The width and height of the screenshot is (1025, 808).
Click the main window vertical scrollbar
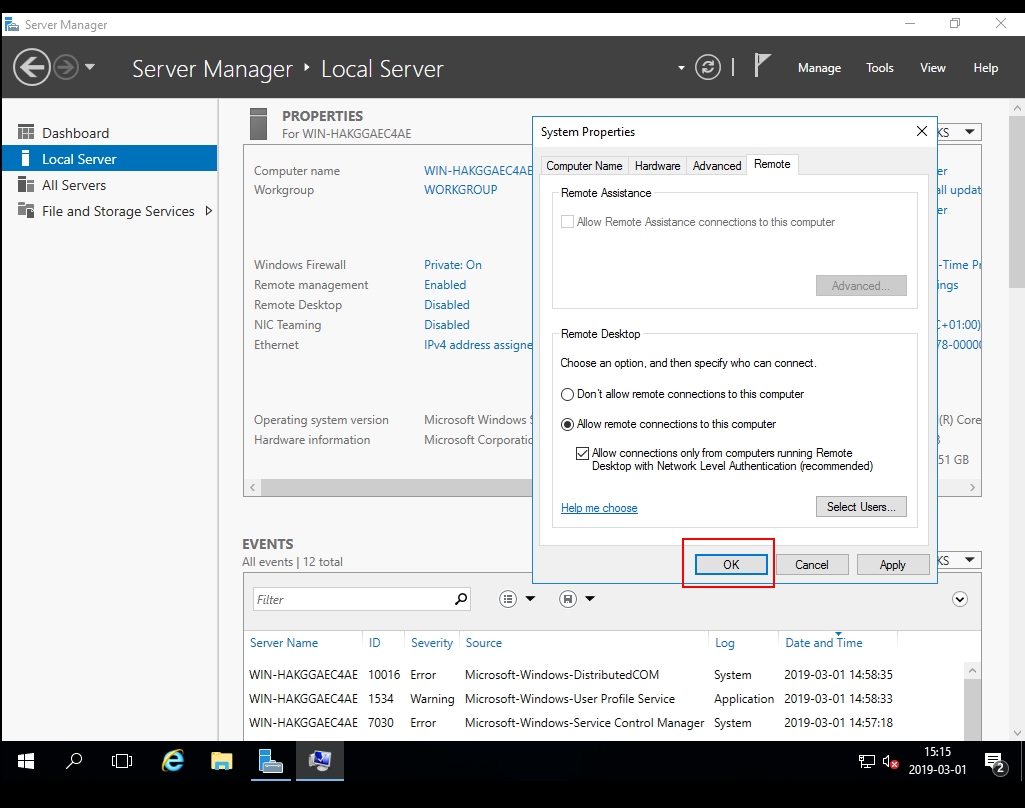tap(1017, 203)
